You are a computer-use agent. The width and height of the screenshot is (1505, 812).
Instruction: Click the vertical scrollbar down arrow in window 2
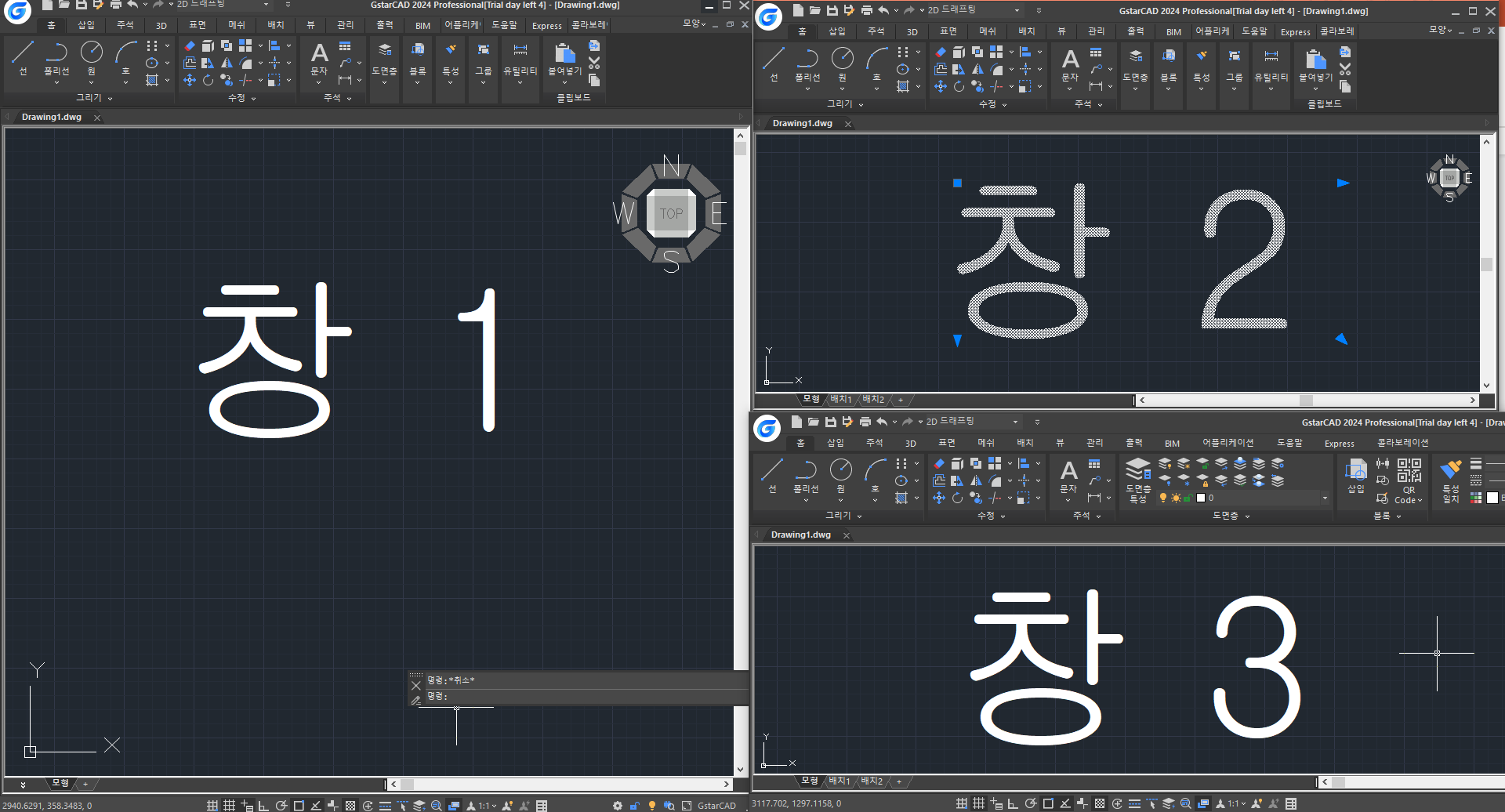[x=1486, y=386]
